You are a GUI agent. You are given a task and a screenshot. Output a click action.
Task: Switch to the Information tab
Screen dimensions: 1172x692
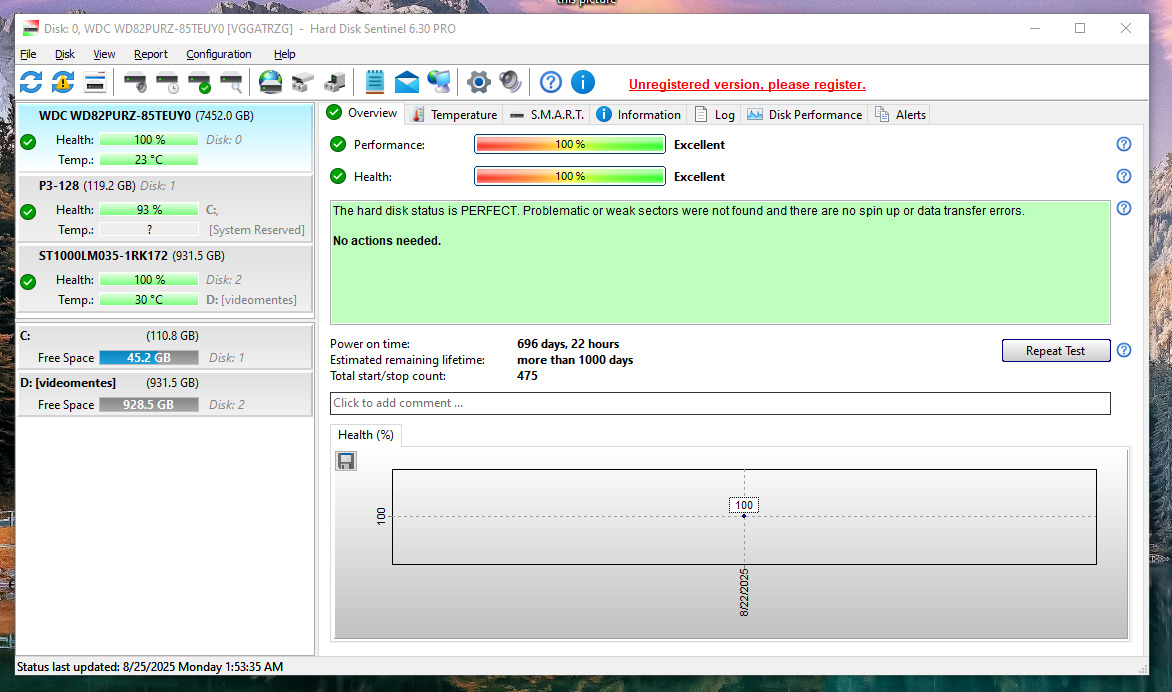(x=639, y=114)
